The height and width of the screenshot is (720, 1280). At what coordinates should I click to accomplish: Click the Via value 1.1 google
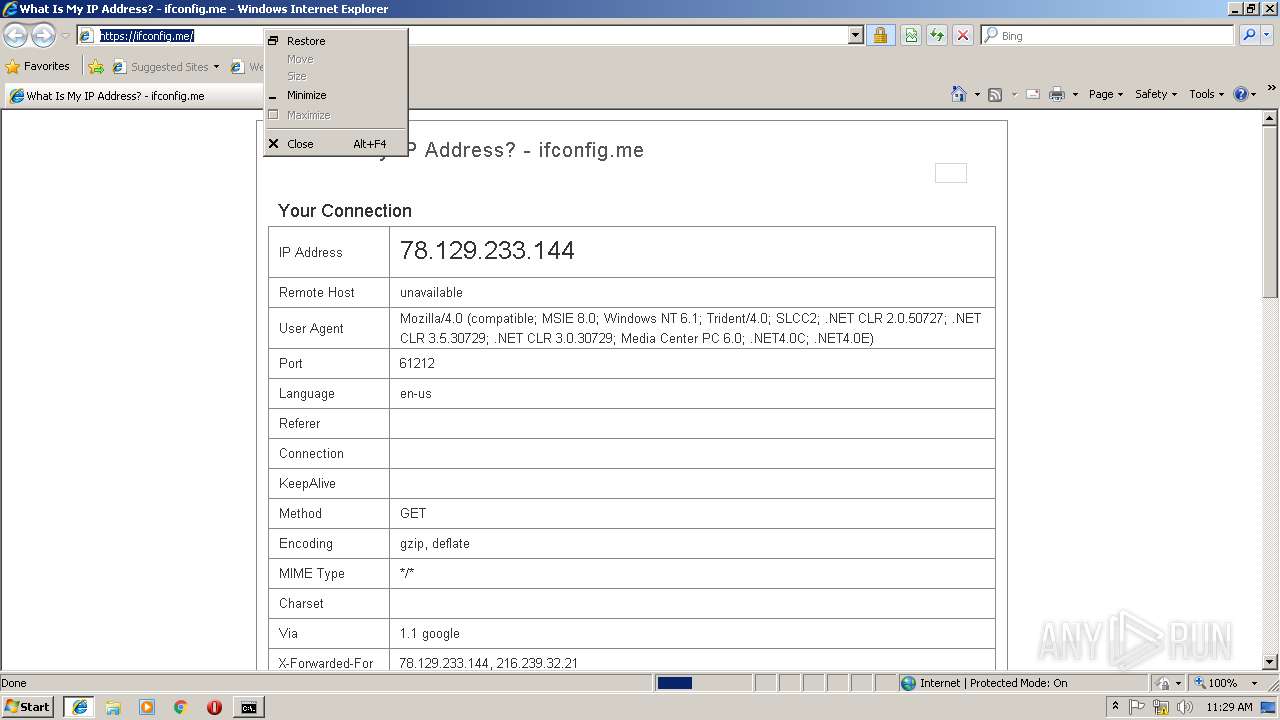(430, 633)
